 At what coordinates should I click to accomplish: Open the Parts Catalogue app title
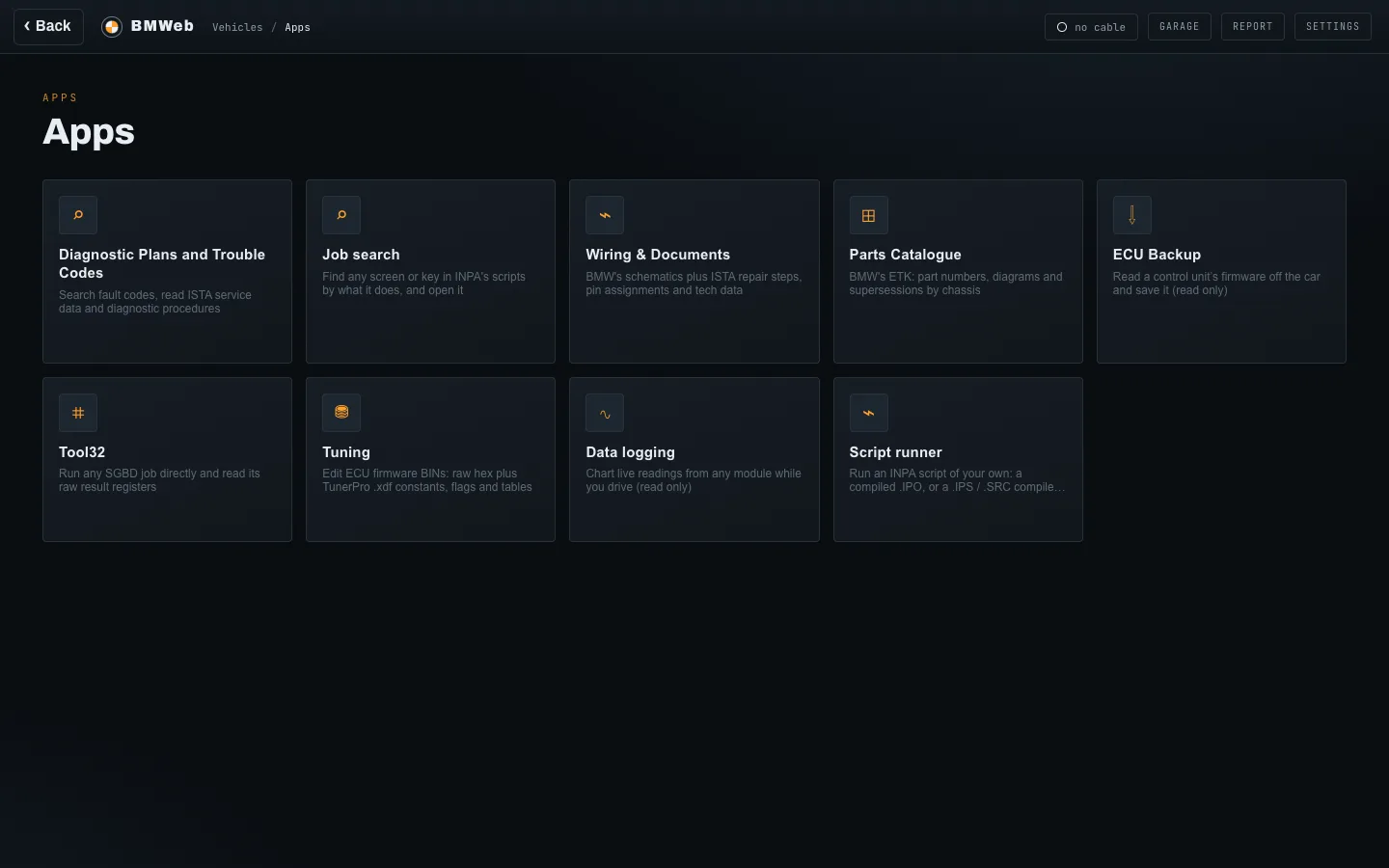[905, 255]
